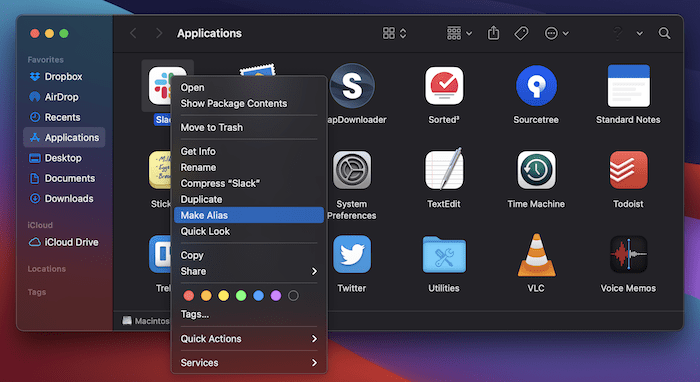Click the Macintosh HD path bar item

(x=146, y=321)
